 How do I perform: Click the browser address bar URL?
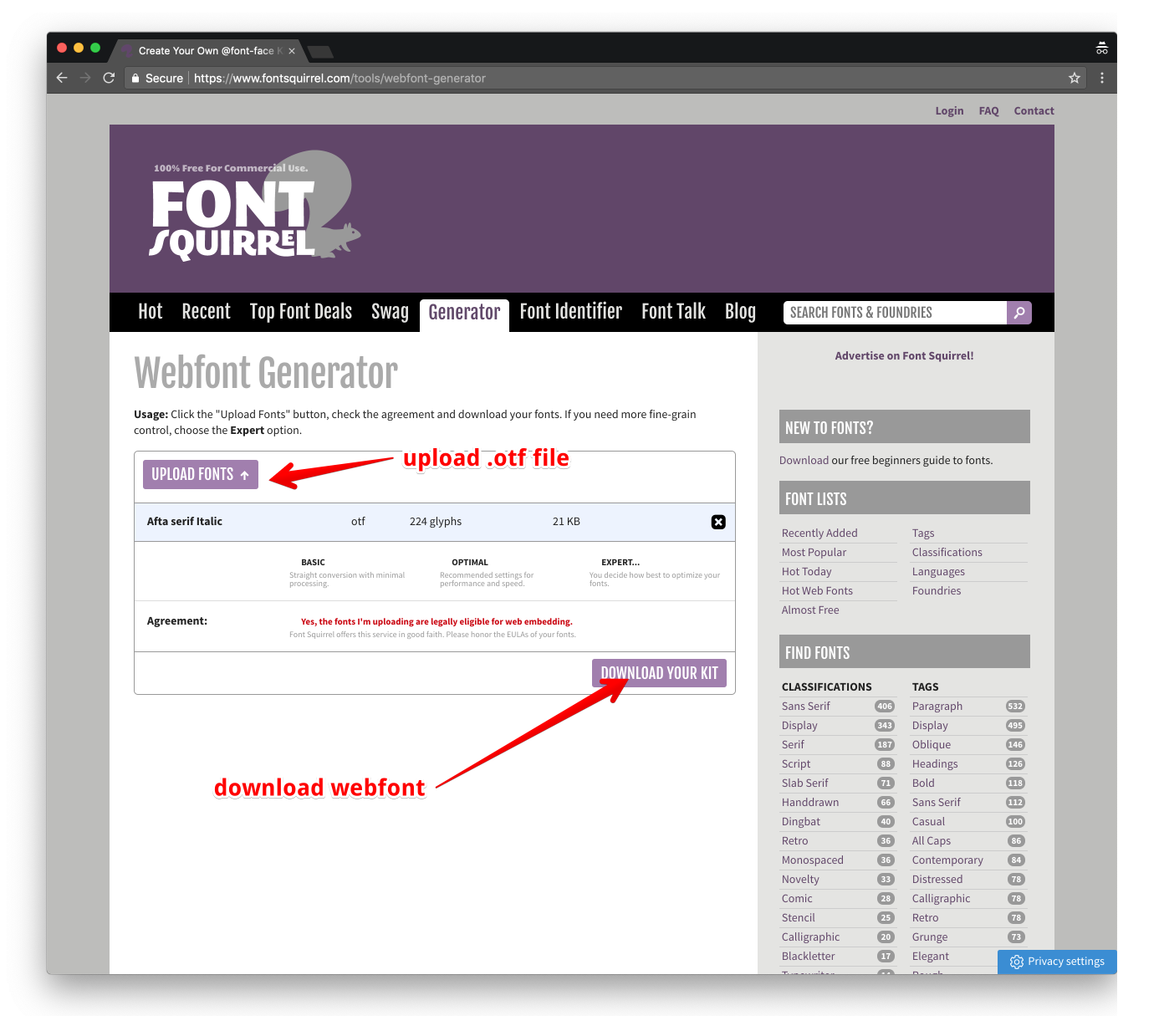click(339, 79)
